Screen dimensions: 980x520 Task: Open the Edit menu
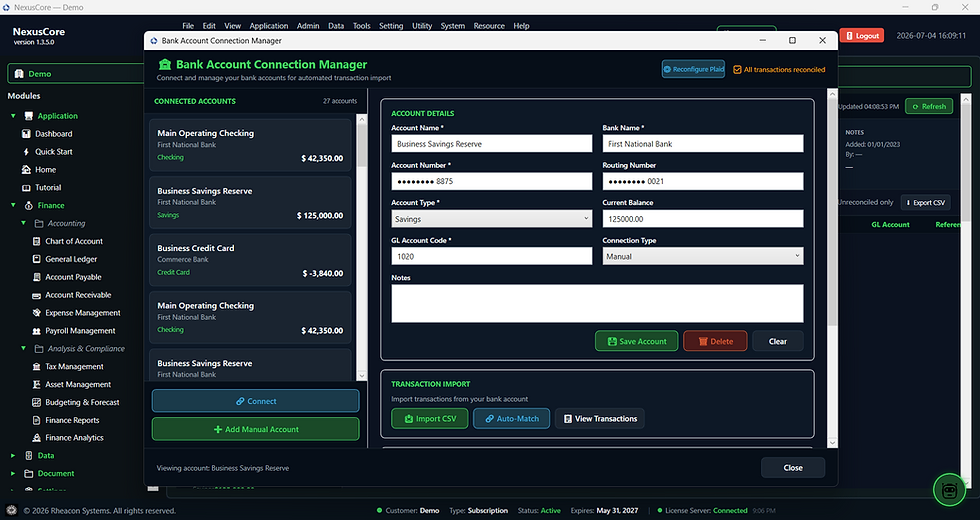(x=209, y=26)
